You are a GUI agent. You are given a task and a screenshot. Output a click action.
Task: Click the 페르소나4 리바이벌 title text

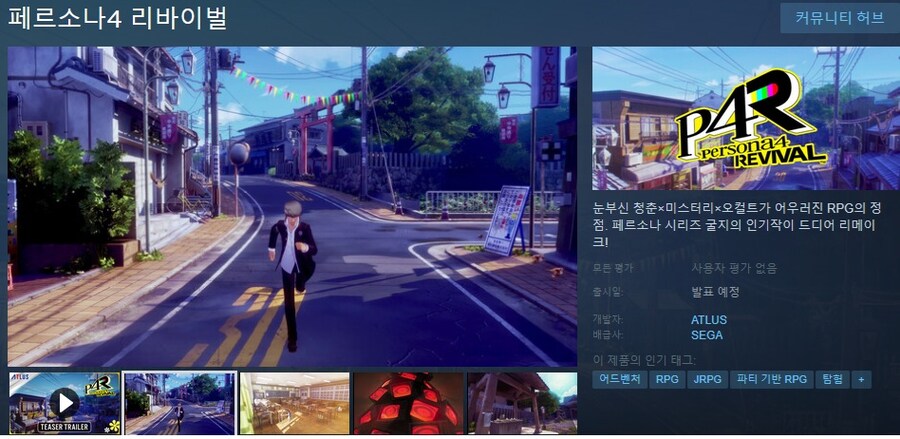coord(118,18)
